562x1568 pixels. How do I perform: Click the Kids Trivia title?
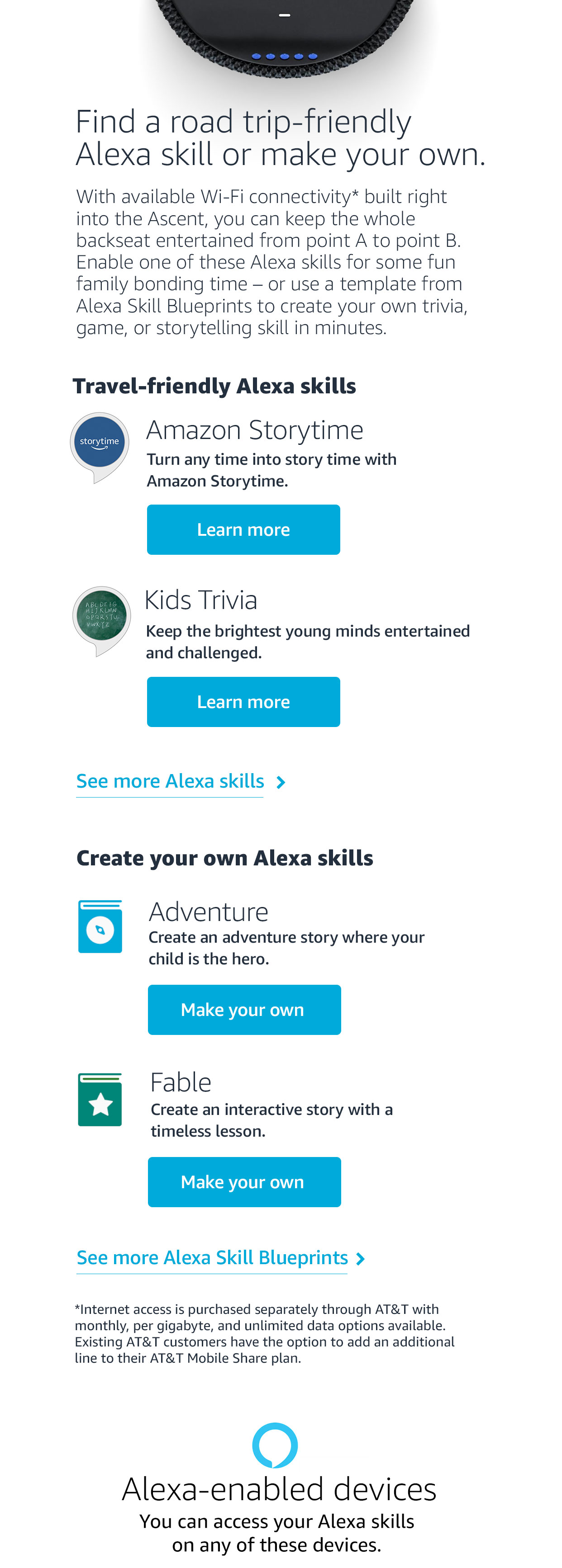coord(201,600)
